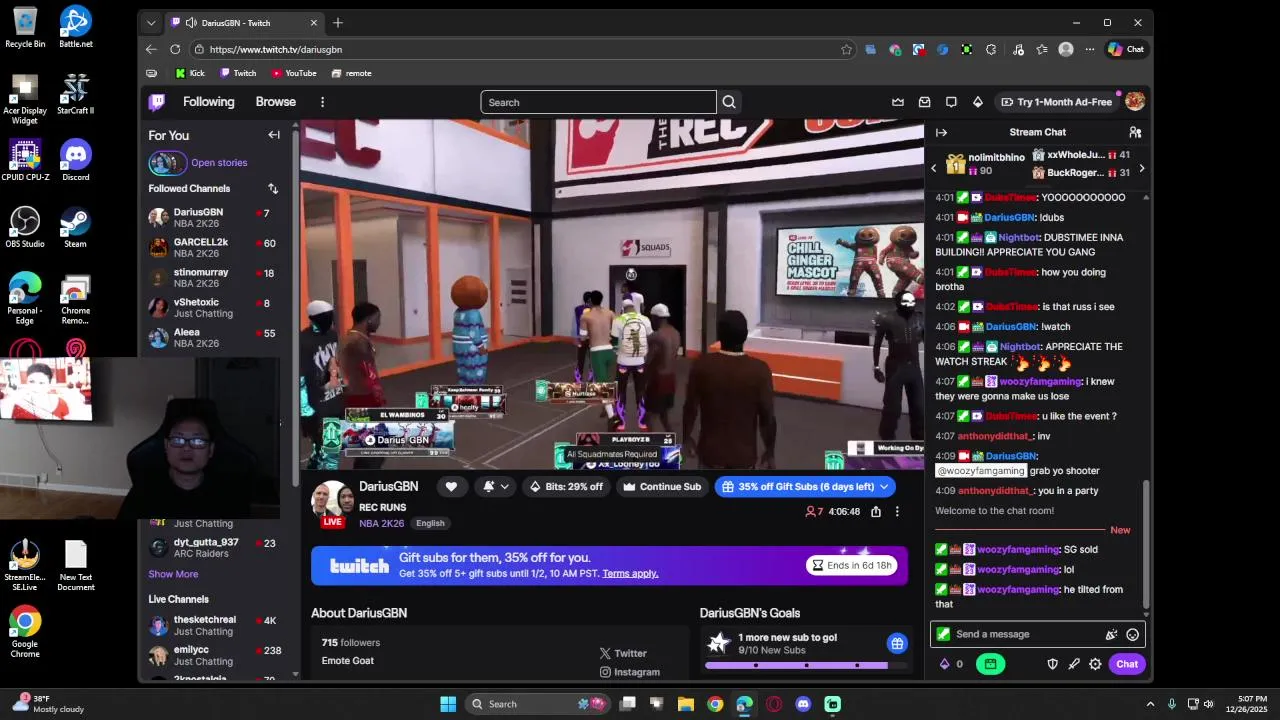The width and height of the screenshot is (1280, 720).
Task: Open GARCELL2k followed channel
Action: (214, 247)
